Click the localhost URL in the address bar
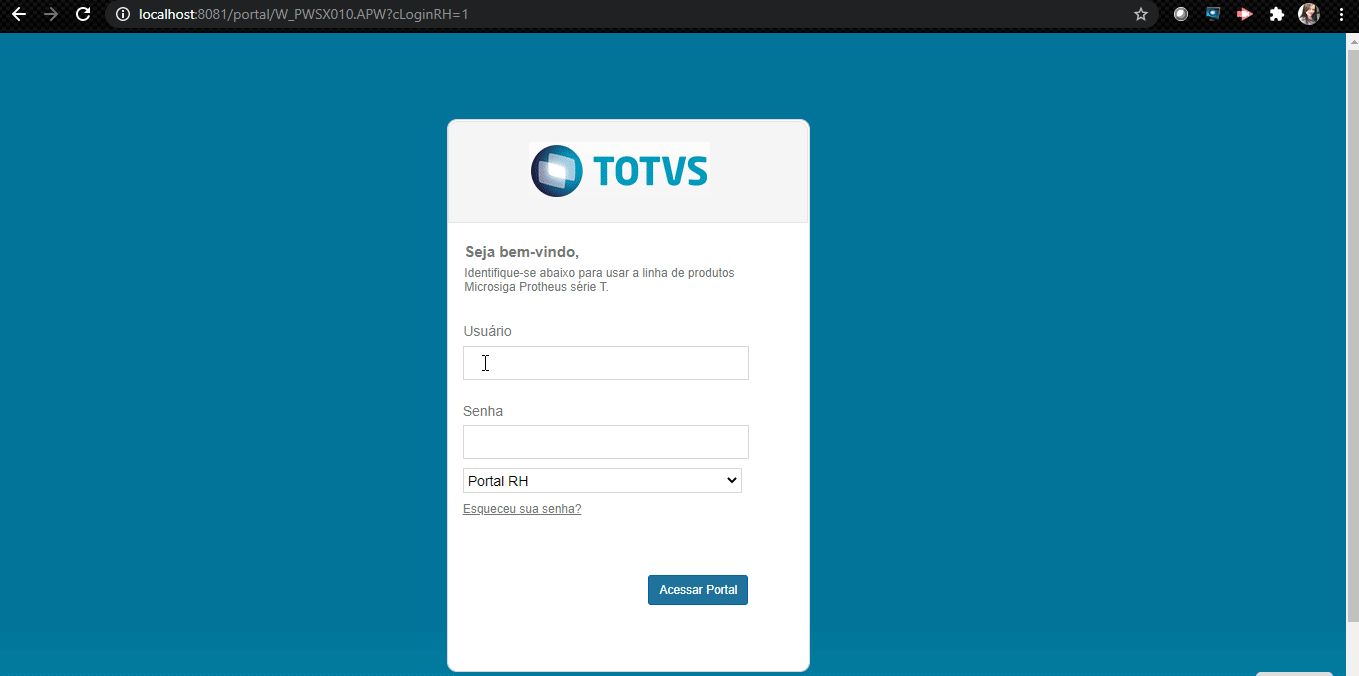This screenshot has height=676, width=1359. pos(303,14)
